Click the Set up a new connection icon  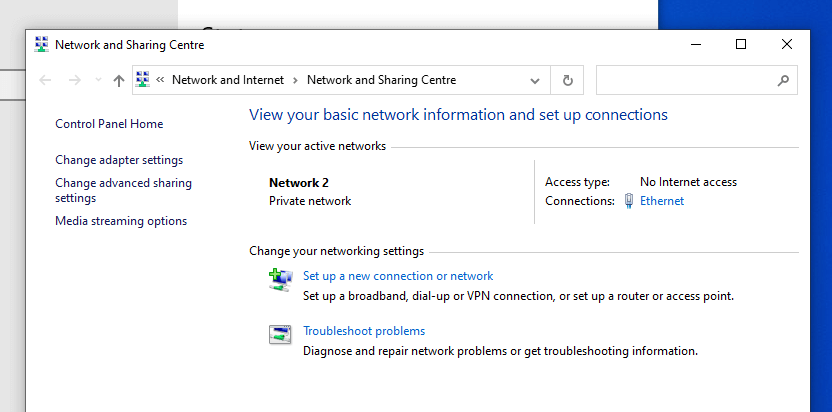tap(280, 280)
